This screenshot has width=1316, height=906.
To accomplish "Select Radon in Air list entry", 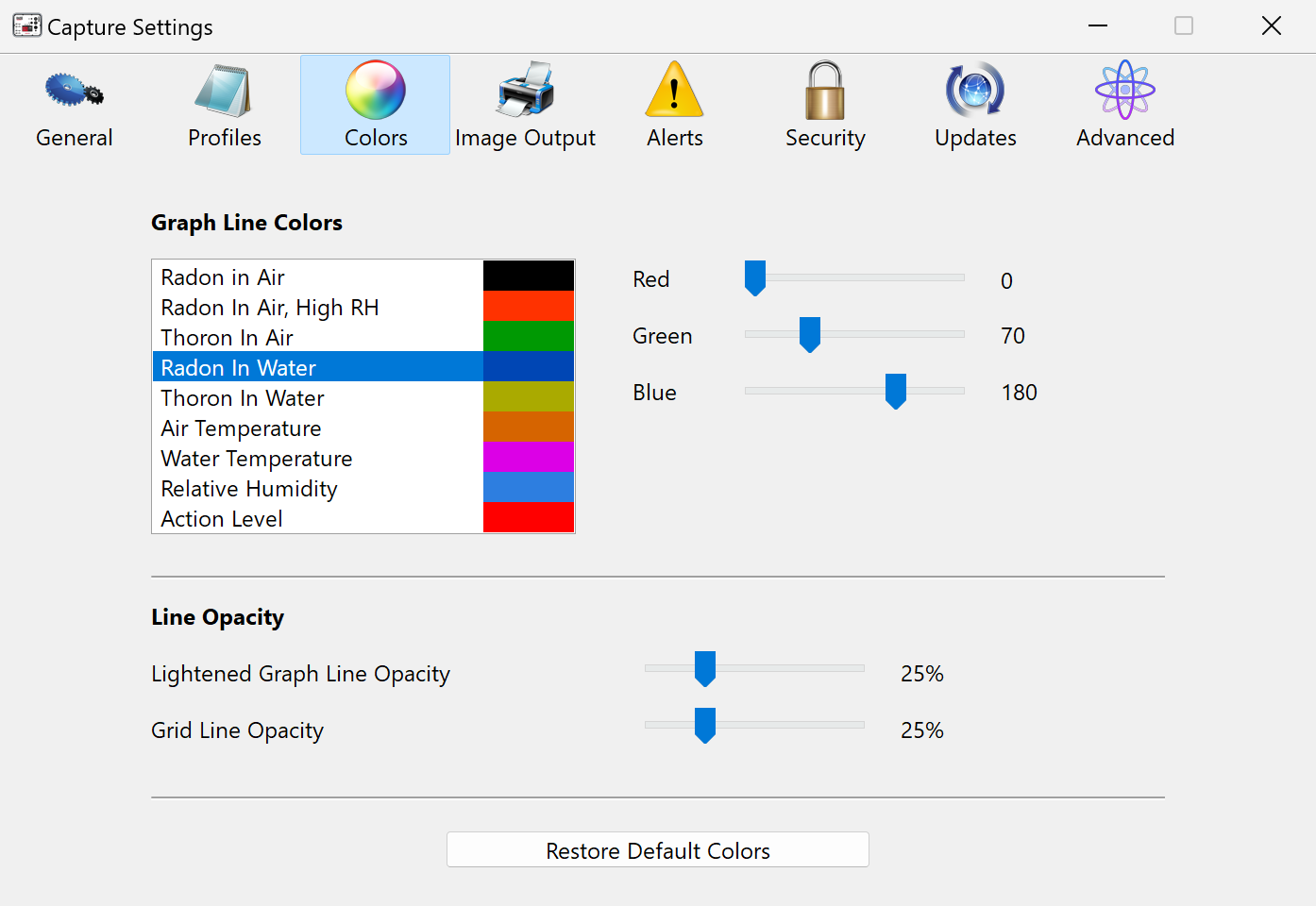I will [223, 277].
